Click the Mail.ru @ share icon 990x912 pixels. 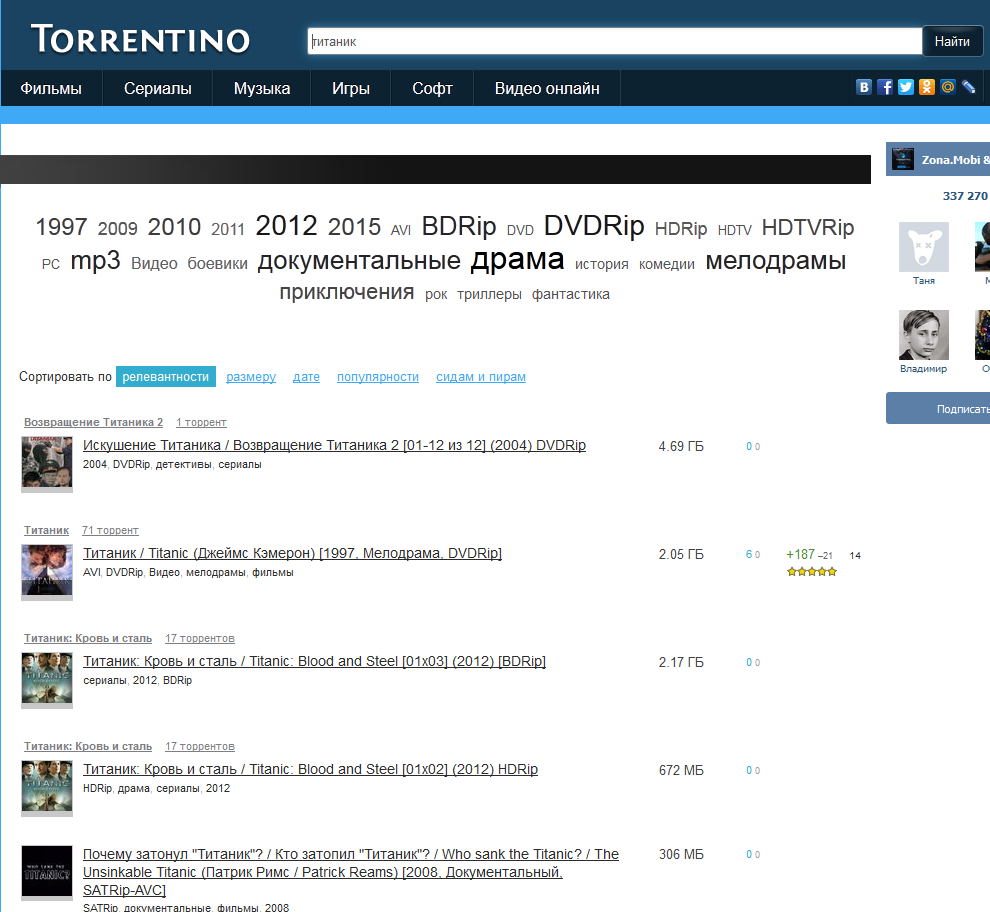point(948,87)
